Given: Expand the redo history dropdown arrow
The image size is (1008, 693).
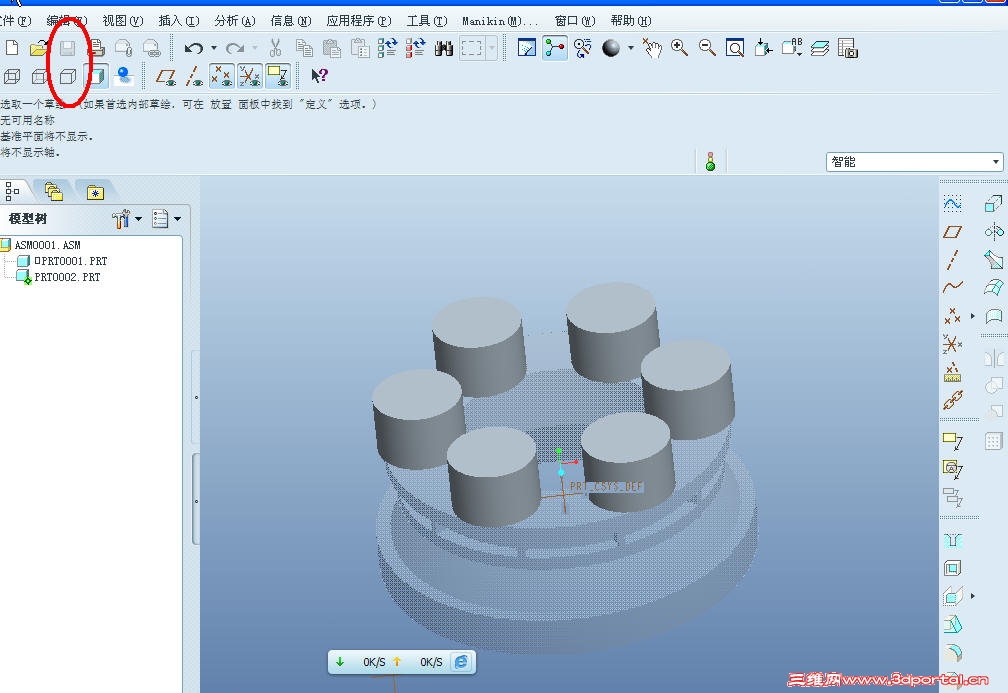Looking at the screenshot, I should 255,48.
